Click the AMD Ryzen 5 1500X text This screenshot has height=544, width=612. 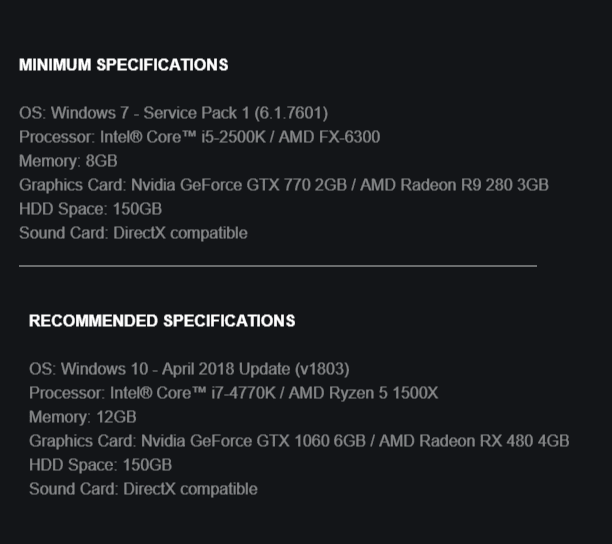[x=363, y=393]
